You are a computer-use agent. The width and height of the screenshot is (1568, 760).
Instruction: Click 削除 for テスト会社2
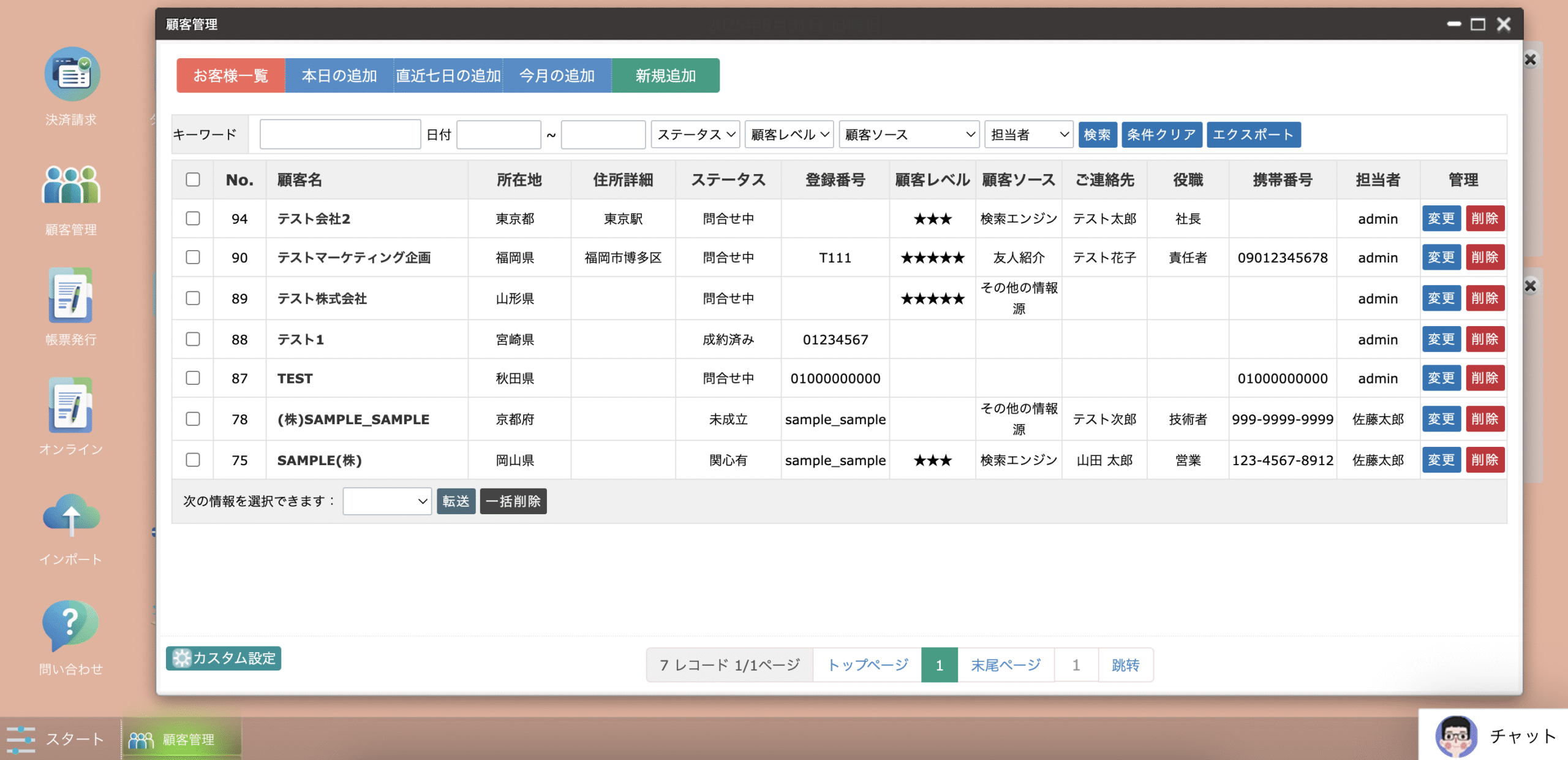pos(1485,219)
